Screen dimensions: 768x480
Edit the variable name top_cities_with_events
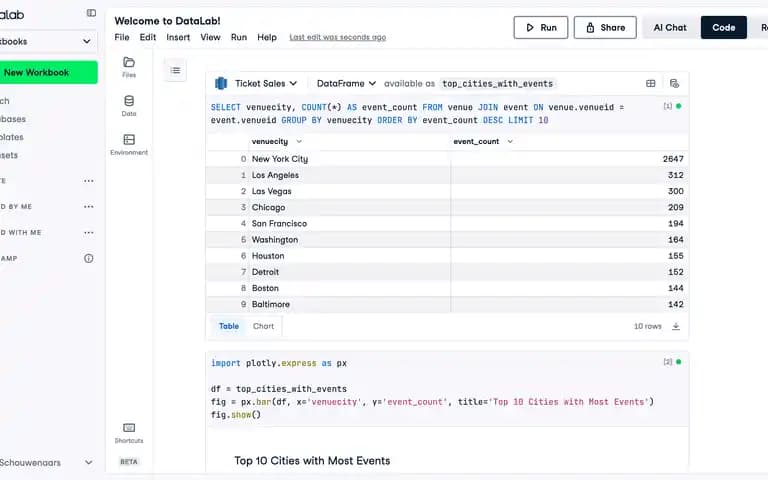tap(498, 84)
